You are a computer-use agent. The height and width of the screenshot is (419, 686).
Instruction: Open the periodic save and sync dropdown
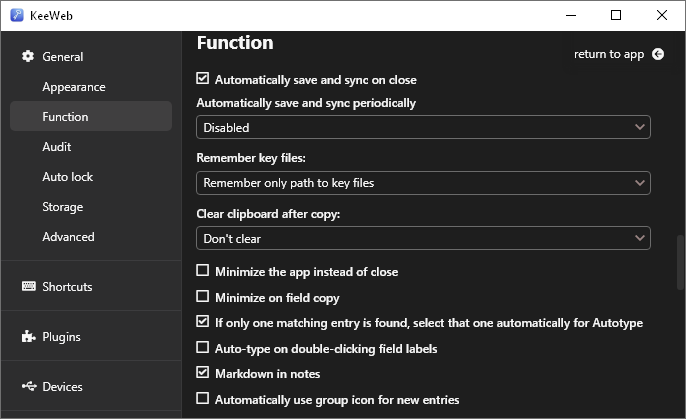click(423, 127)
